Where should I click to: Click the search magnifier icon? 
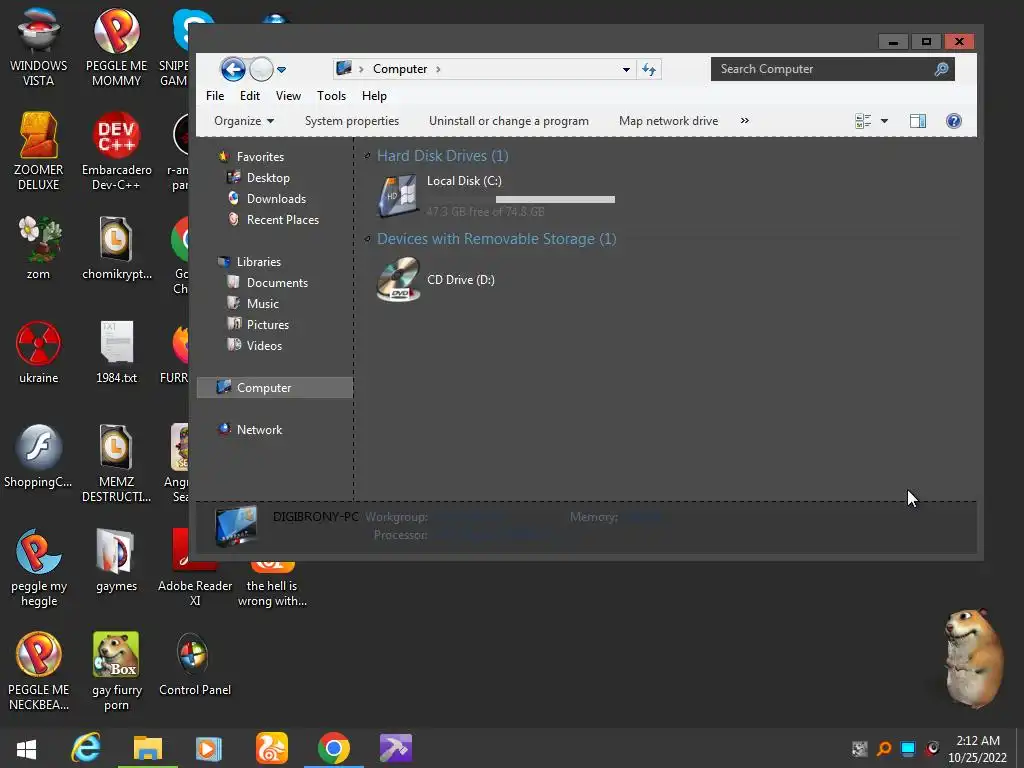(941, 69)
